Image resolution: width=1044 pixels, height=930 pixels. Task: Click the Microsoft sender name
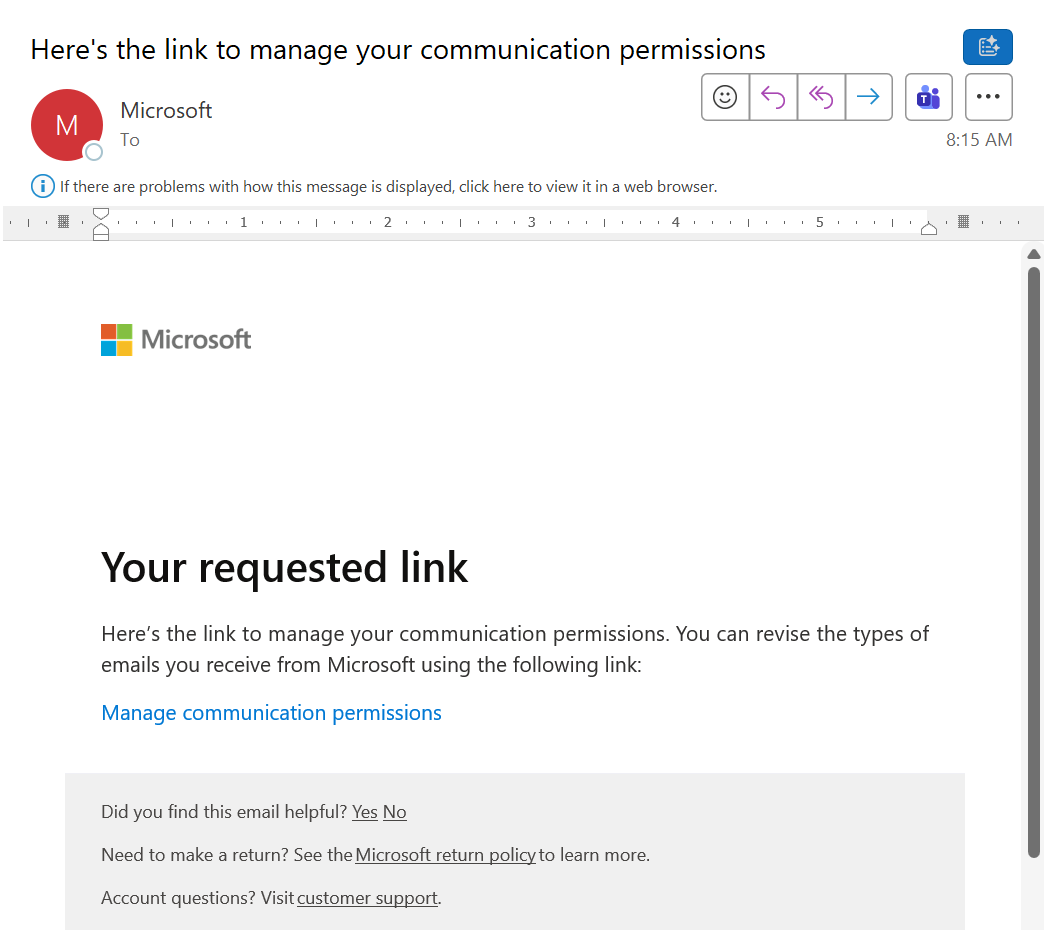(166, 111)
